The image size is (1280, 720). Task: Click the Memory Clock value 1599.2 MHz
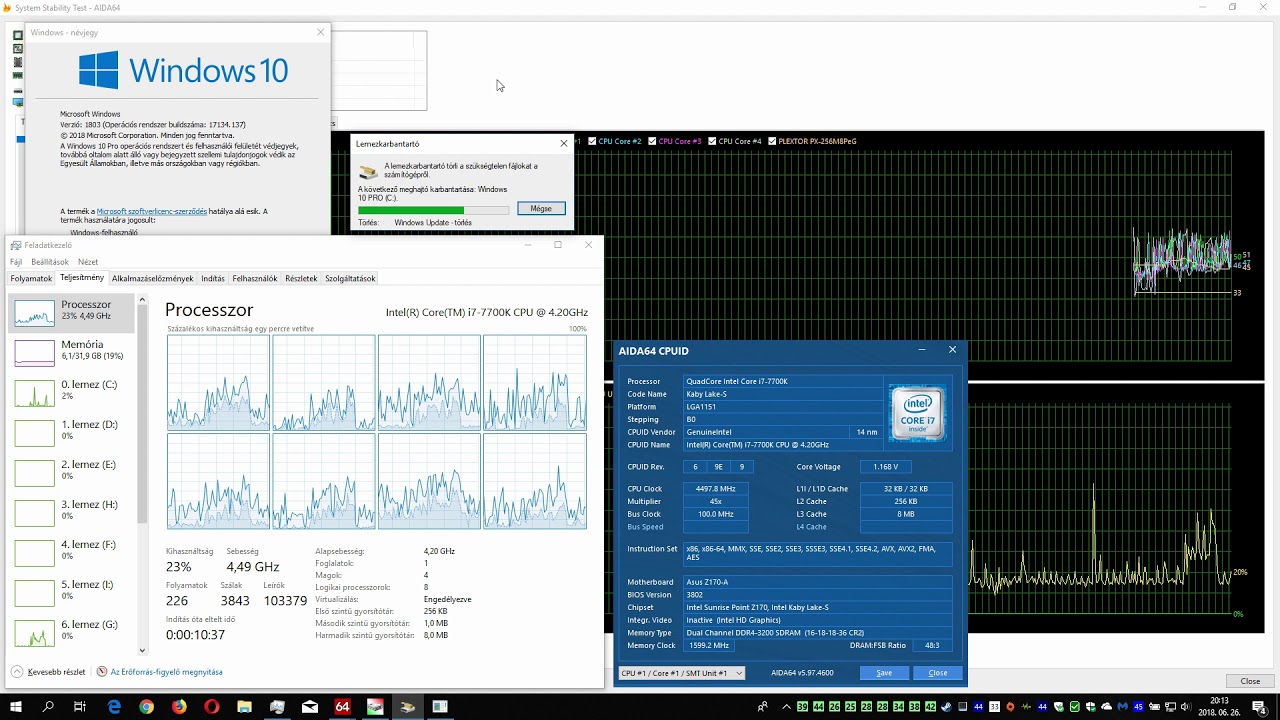coord(709,646)
